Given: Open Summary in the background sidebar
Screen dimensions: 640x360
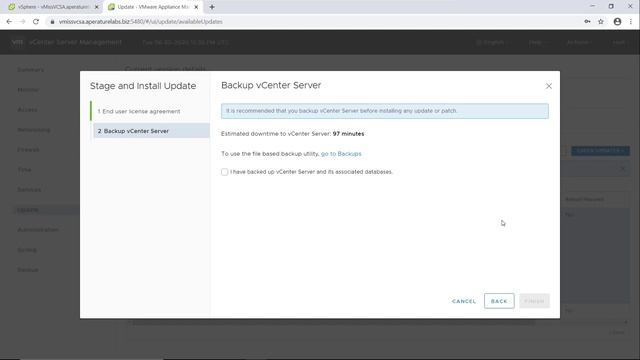Looking at the screenshot, I should pos(31,70).
